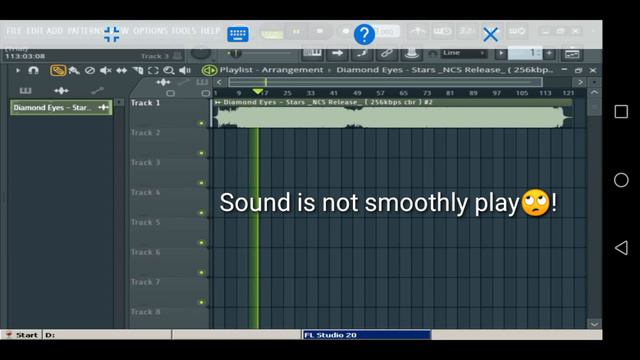Select the Zoom tool
This screenshot has height=360, width=640.
(169, 71)
